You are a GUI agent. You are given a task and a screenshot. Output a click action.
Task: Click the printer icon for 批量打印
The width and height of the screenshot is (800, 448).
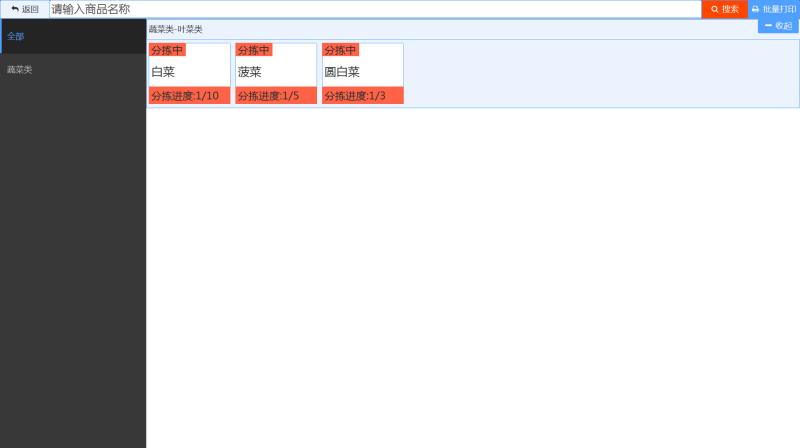[x=756, y=9]
